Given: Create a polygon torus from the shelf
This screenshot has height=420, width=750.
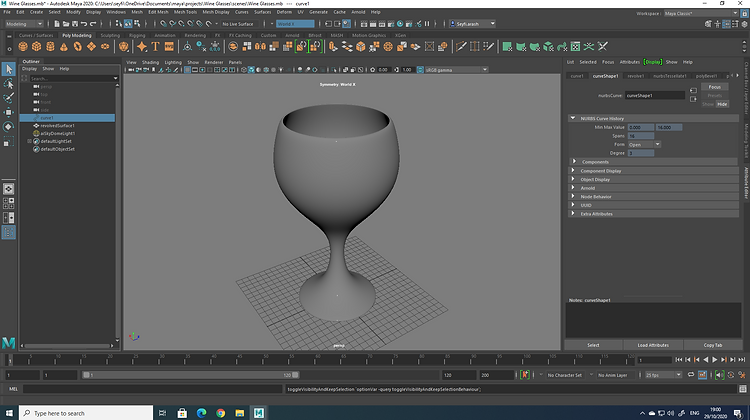Looking at the screenshot, I should [x=77, y=46].
